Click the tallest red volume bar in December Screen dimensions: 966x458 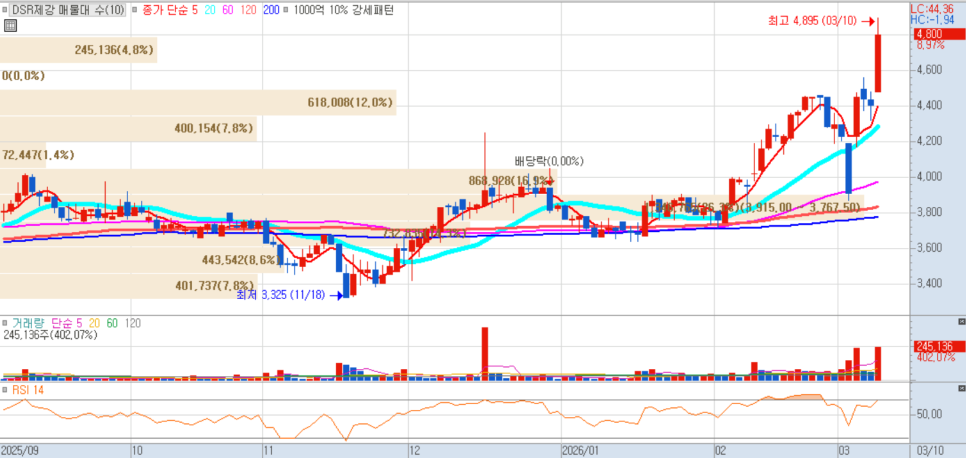(x=485, y=353)
